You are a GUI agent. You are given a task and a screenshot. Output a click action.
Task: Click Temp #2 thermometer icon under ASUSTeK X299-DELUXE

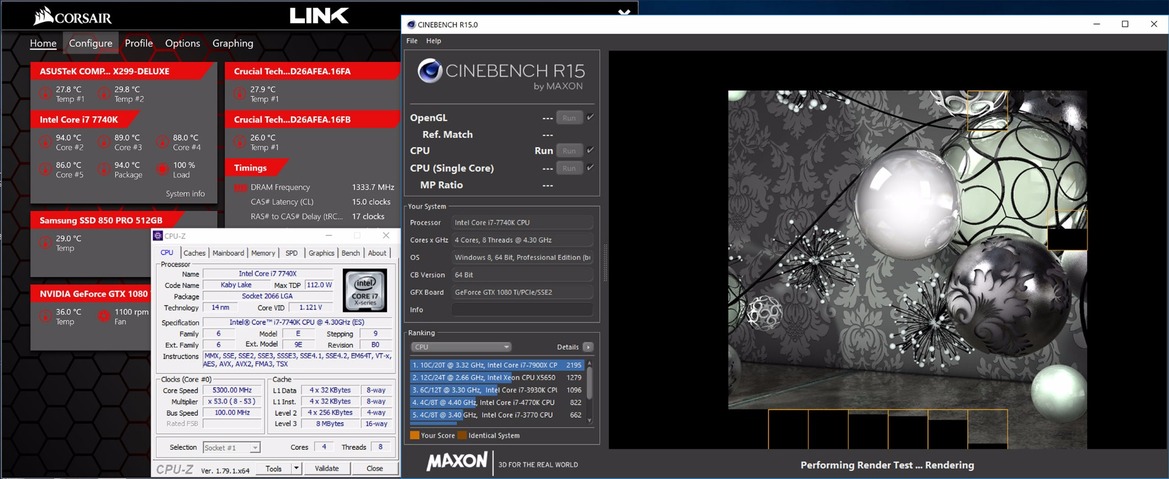pos(104,94)
